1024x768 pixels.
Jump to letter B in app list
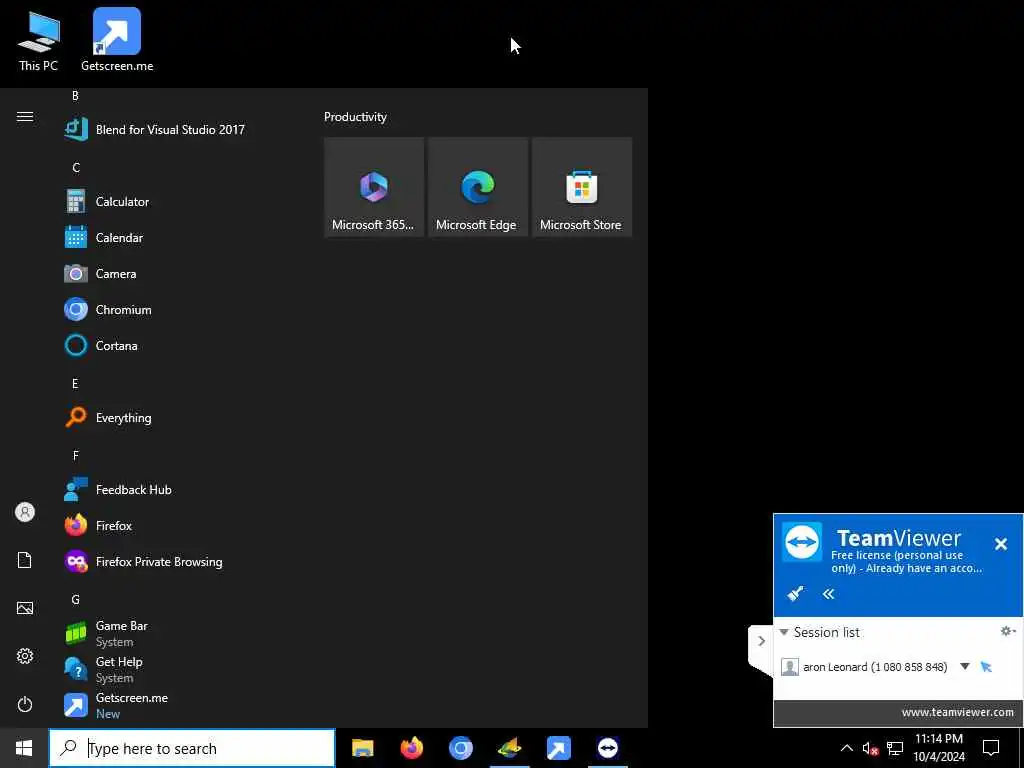pos(75,96)
